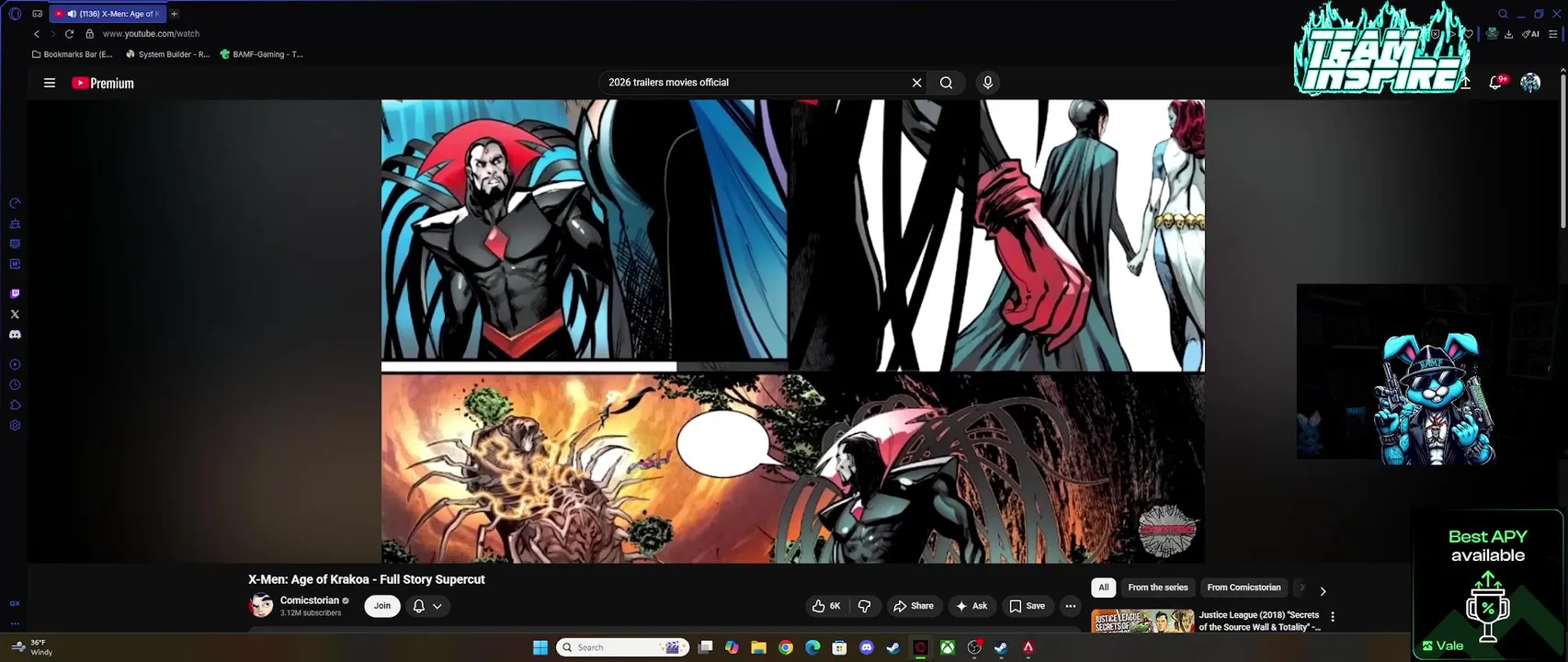Open Justice League video thumbnail
Image resolution: width=1568 pixels, height=662 pixels.
pyautogui.click(x=1142, y=622)
